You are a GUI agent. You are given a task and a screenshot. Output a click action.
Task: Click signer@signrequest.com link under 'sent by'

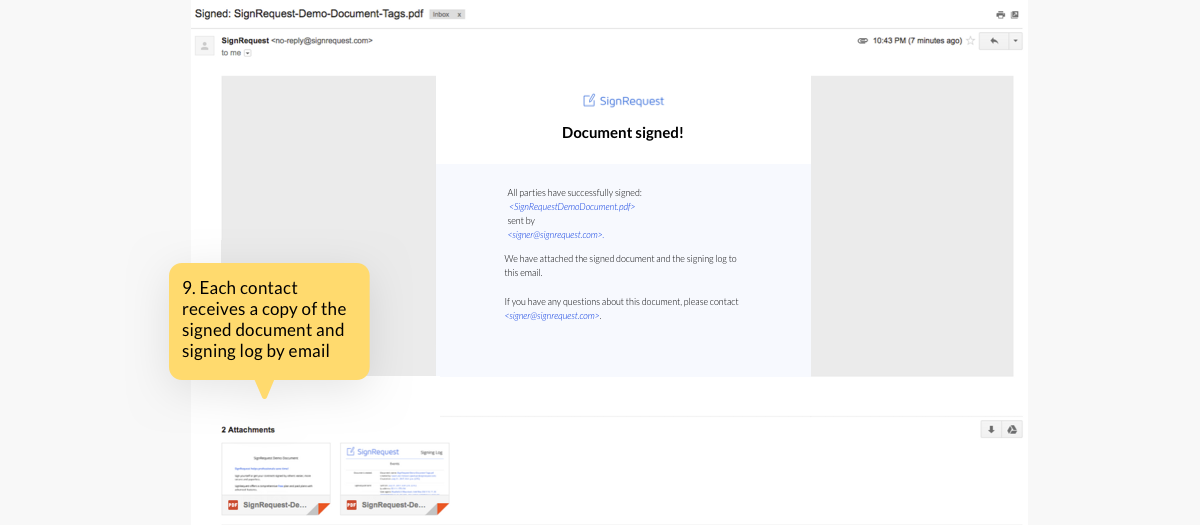tap(555, 235)
